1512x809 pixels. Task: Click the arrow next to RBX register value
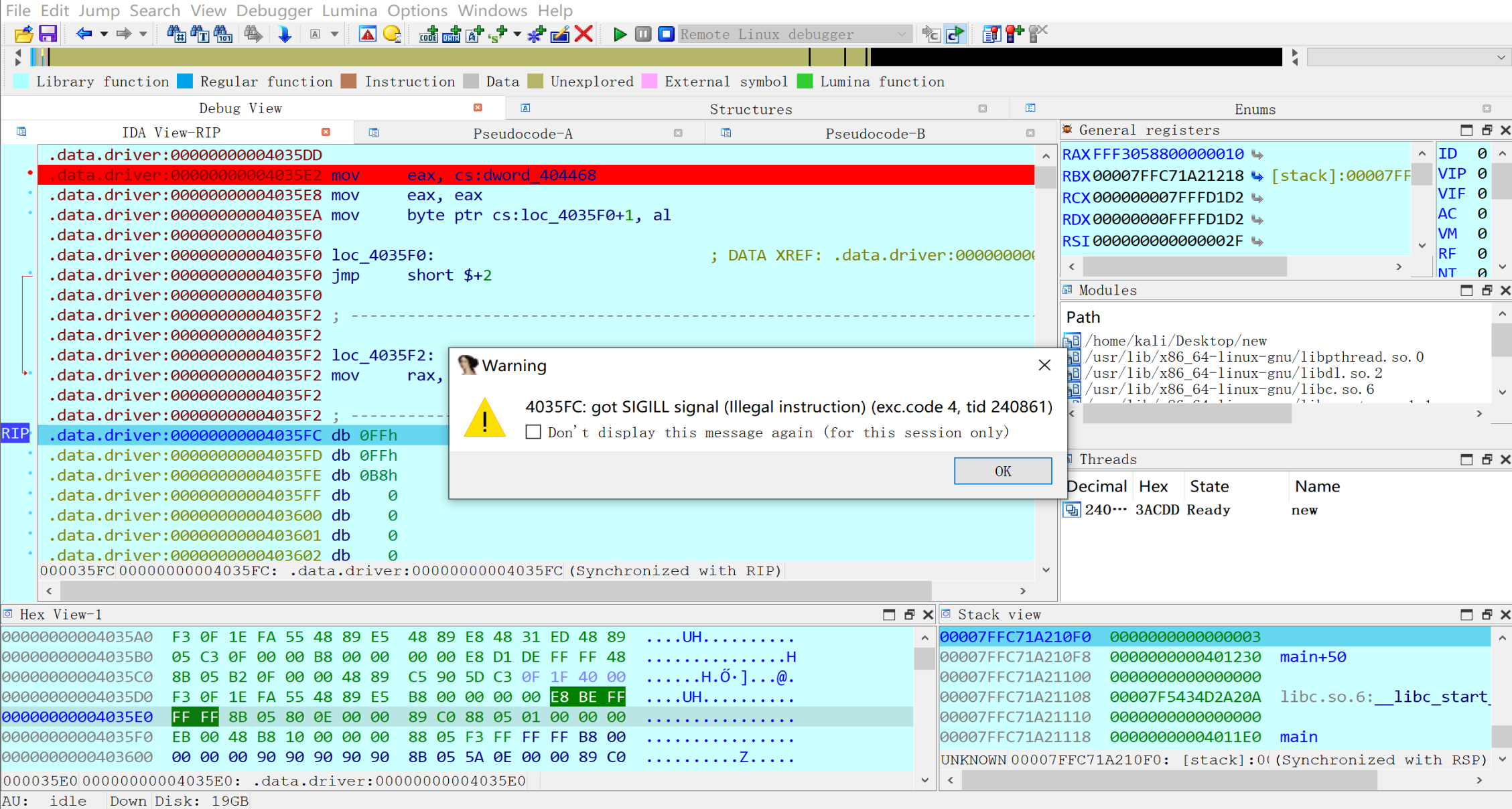pyautogui.click(x=1257, y=176)
